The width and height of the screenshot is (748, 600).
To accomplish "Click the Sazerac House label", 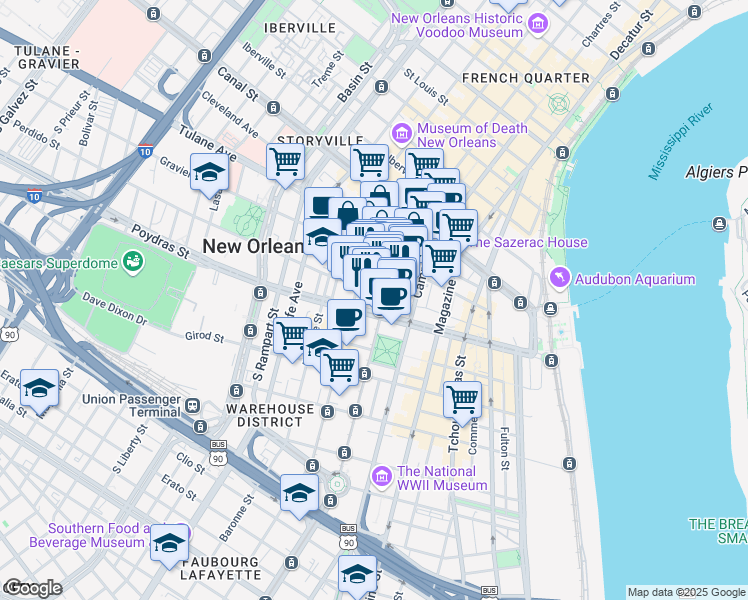I will (530, 242).
